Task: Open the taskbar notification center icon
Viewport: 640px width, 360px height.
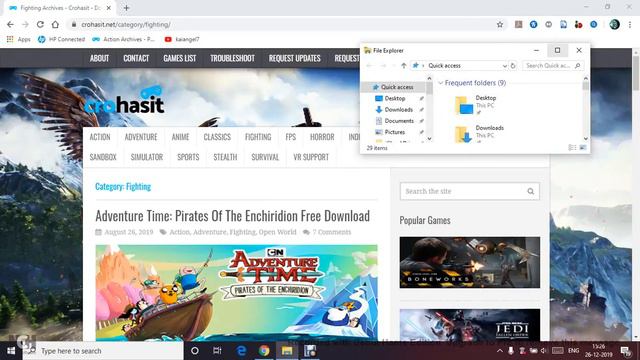Action: tap(625, 351)
